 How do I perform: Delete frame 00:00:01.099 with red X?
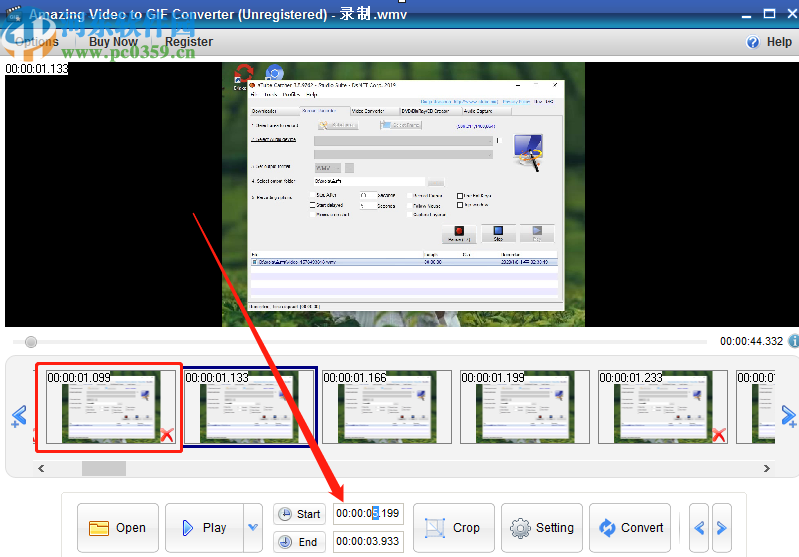[167, 435]
